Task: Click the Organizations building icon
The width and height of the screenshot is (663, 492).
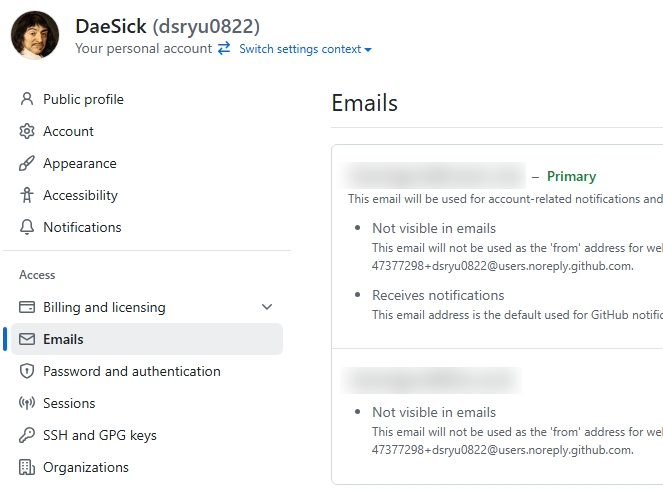Action: 27,467
